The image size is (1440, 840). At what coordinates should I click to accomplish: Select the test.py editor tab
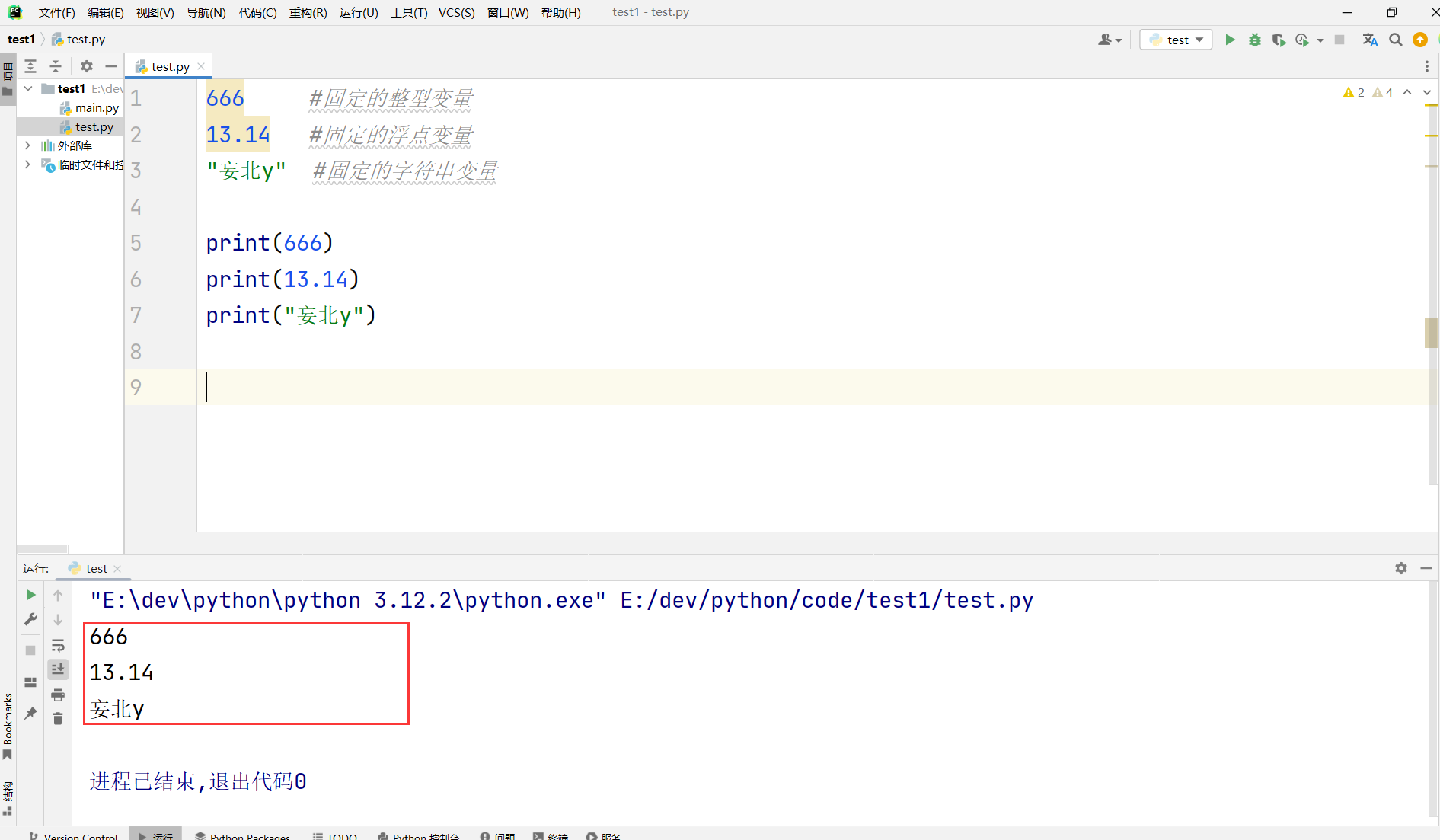[x=169, y=66]
